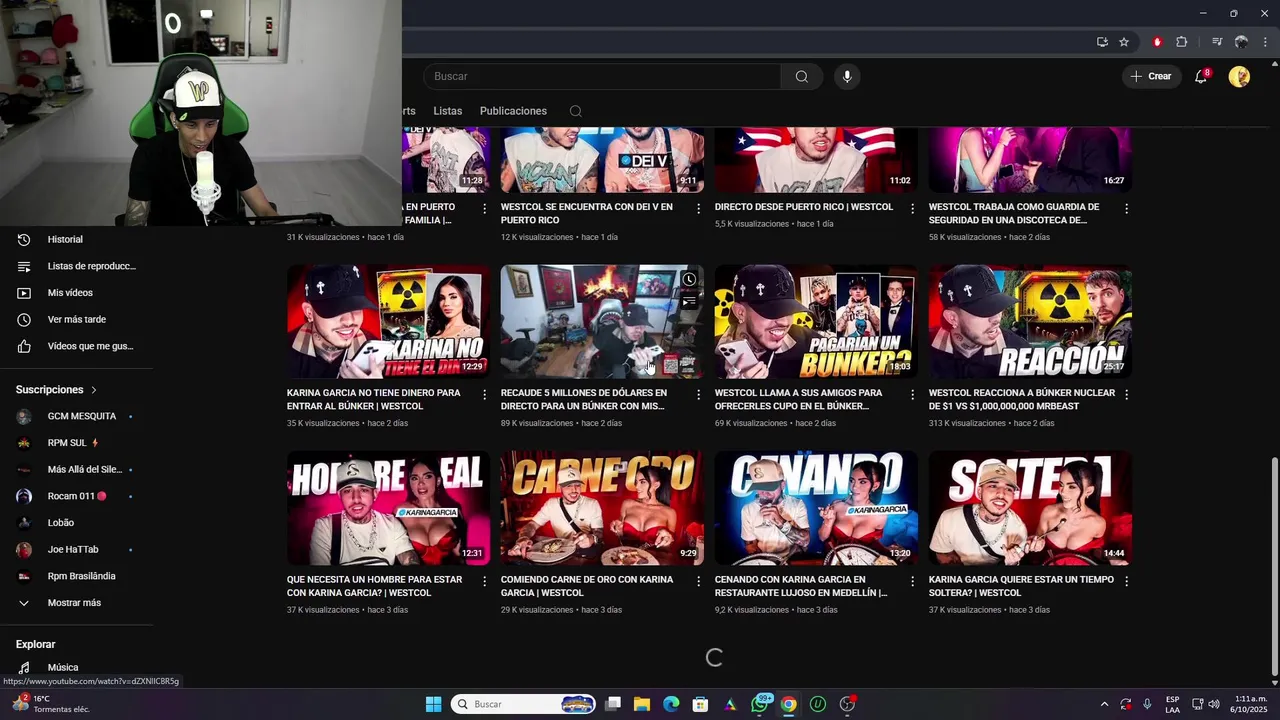Image resolution: width=1280 pixels, height=720 pixels.
Task: Open options for Que necesita un hombre
Action: 485,581
